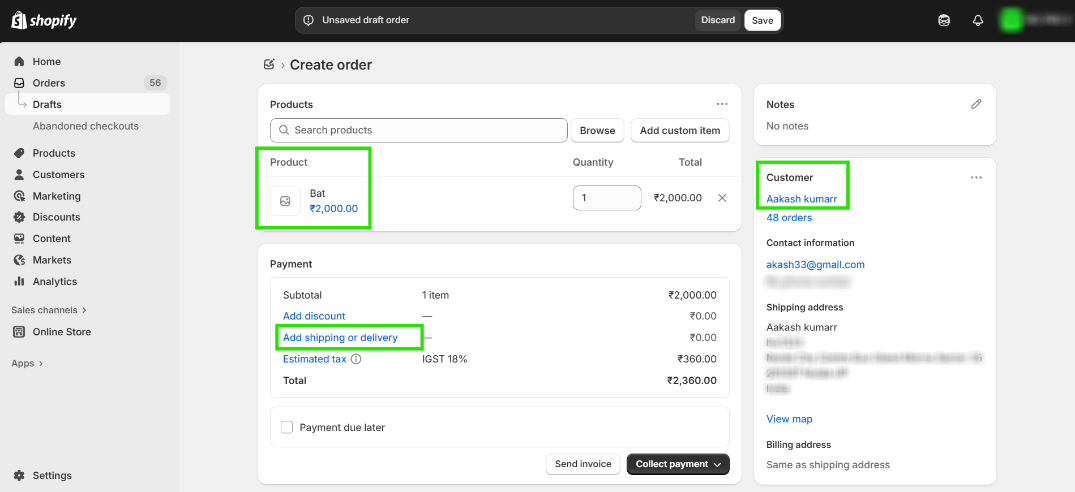Click the pencil icon to edit notes
This screenshot has height=492, width=1075.
976,104
